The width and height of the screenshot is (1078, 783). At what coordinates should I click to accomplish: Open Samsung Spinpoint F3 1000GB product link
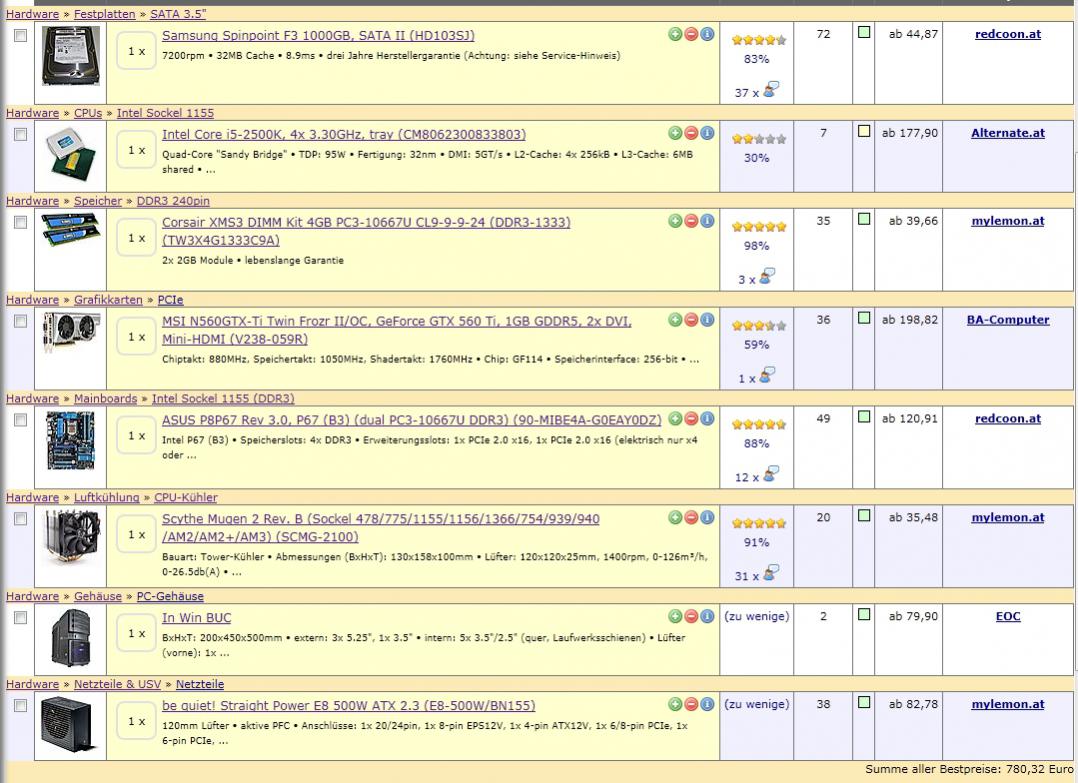point(318,36)
